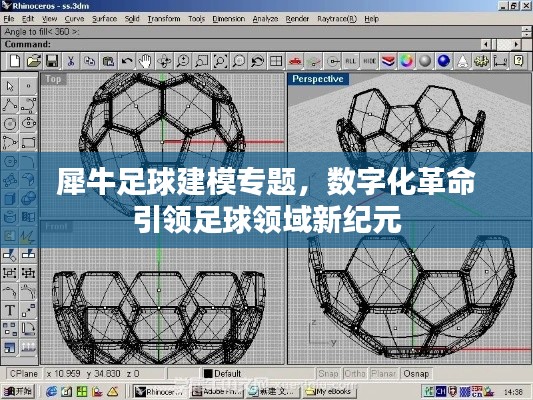Open the Surface menu
This screenshot has width=533, height=400.
click(104, 19)
